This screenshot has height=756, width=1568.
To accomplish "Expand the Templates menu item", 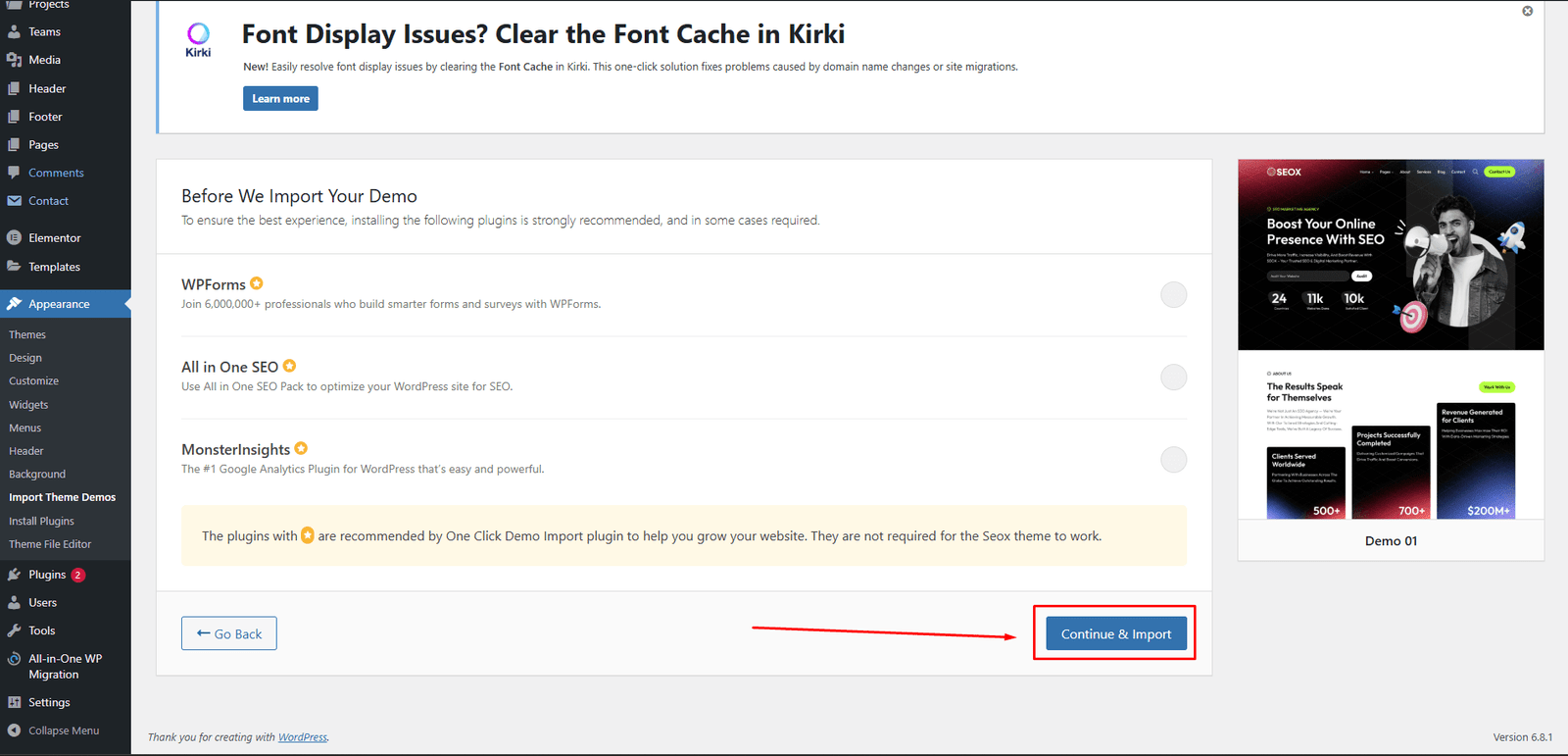I will point(54,267).
